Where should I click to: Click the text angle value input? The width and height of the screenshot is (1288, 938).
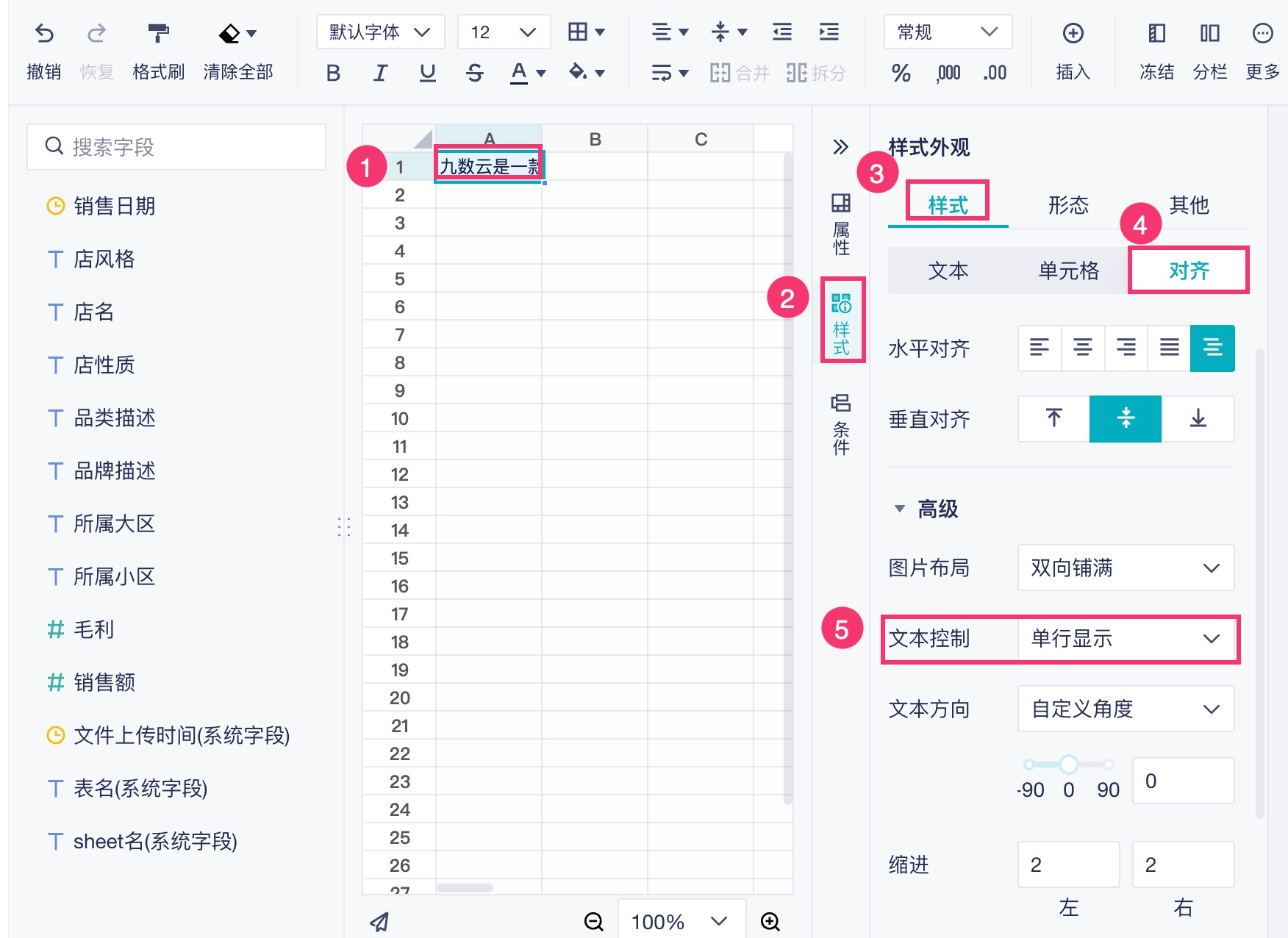coord(1183,781)
